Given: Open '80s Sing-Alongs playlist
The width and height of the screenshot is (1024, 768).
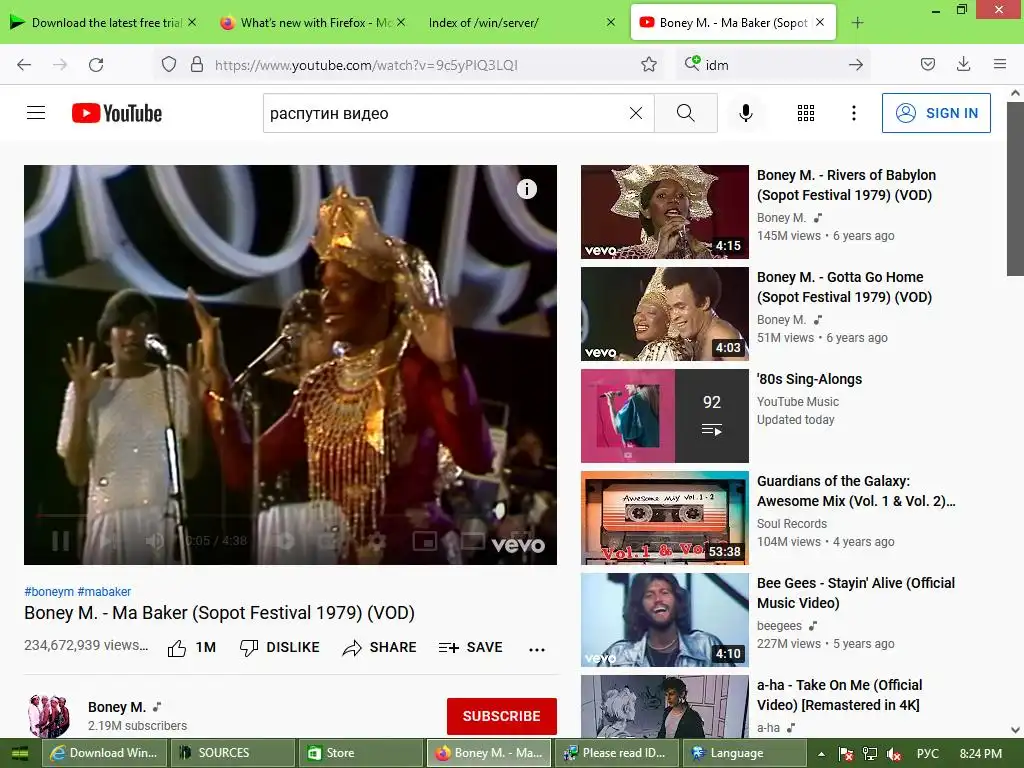Looking at the screenshot, I should pos(809,379).
